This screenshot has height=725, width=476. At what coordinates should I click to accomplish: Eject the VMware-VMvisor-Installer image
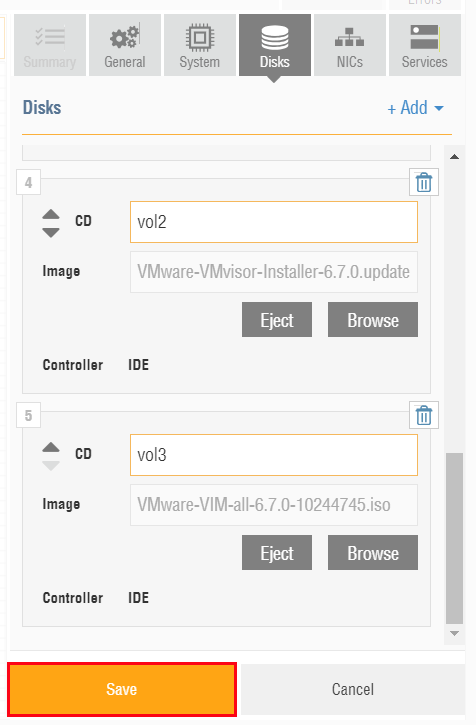(x=277, y=320)
